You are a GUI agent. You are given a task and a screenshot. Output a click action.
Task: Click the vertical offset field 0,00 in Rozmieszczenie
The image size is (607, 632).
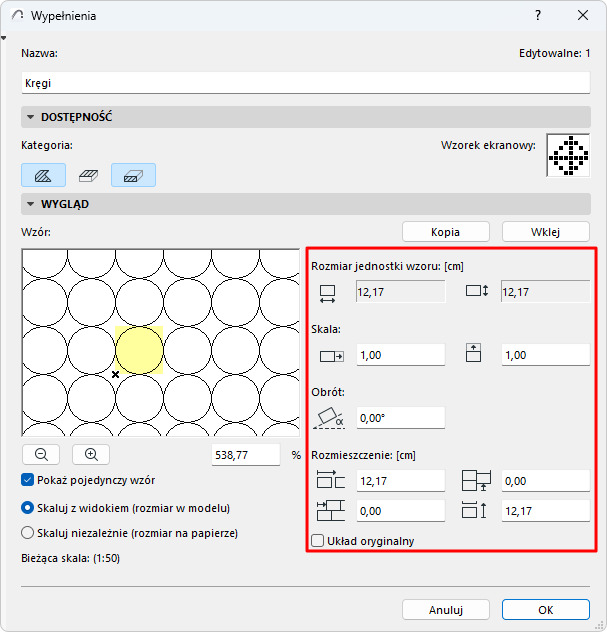point(546,481)
